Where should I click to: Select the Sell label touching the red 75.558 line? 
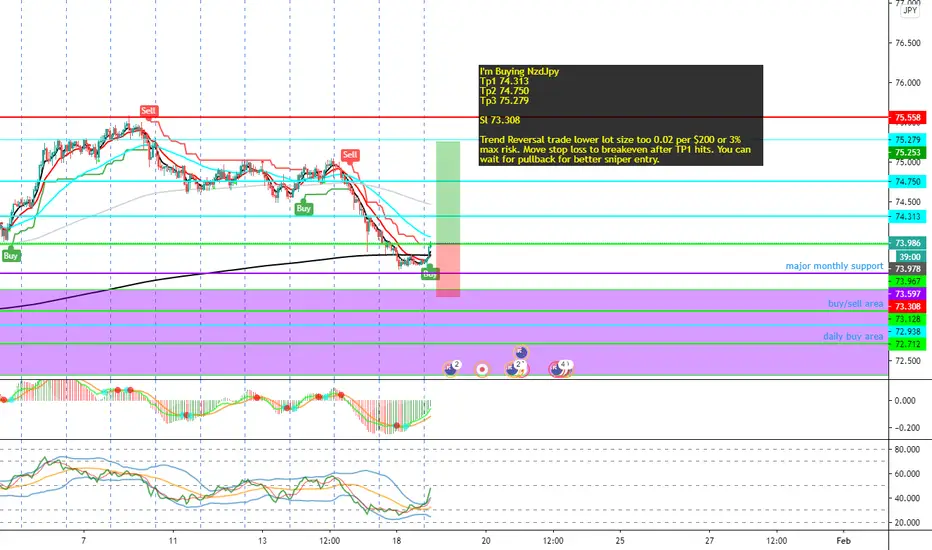[x=149, y=111]
